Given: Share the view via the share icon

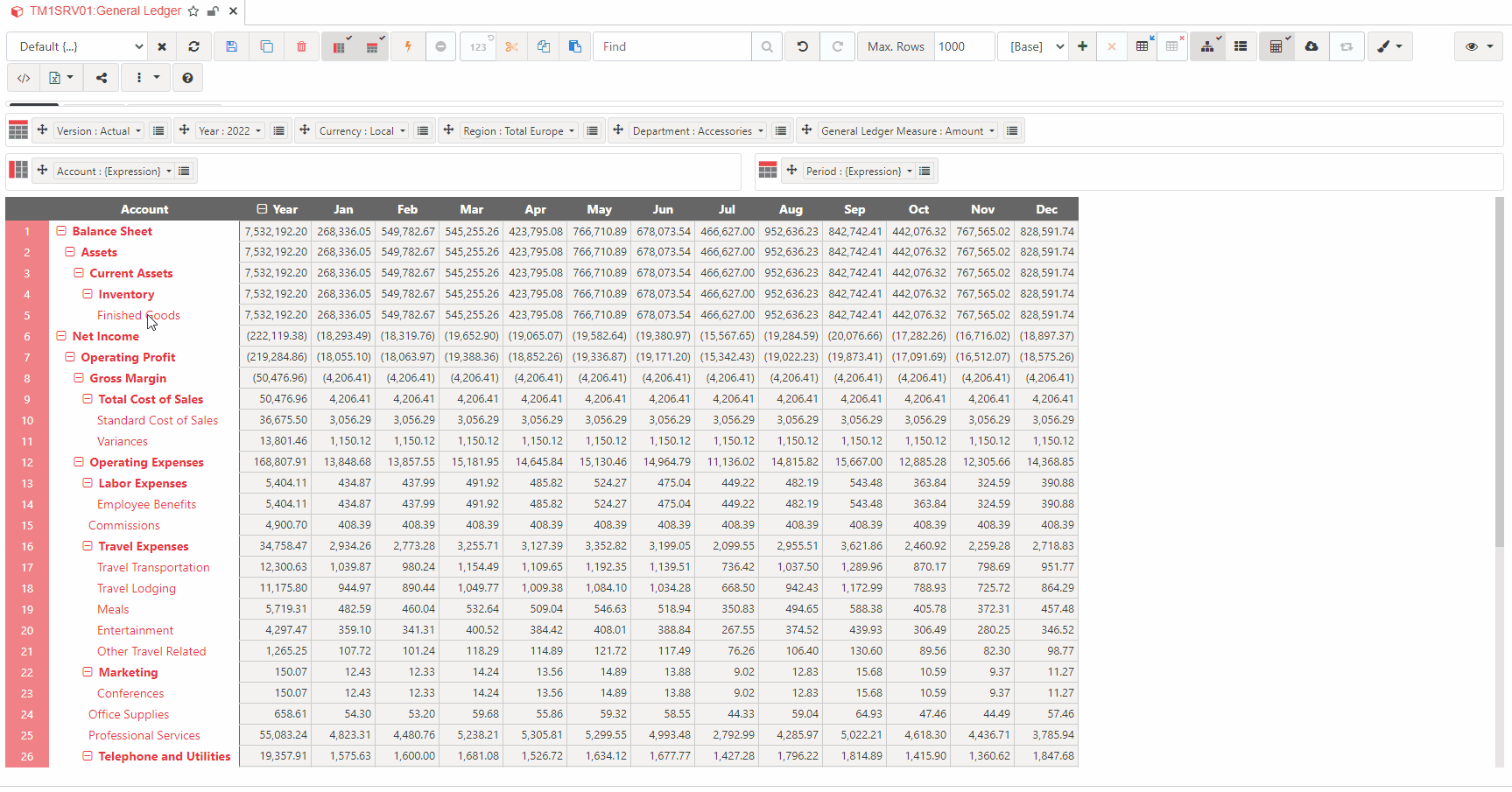Looking at the screenshot, I should point(101,77).
